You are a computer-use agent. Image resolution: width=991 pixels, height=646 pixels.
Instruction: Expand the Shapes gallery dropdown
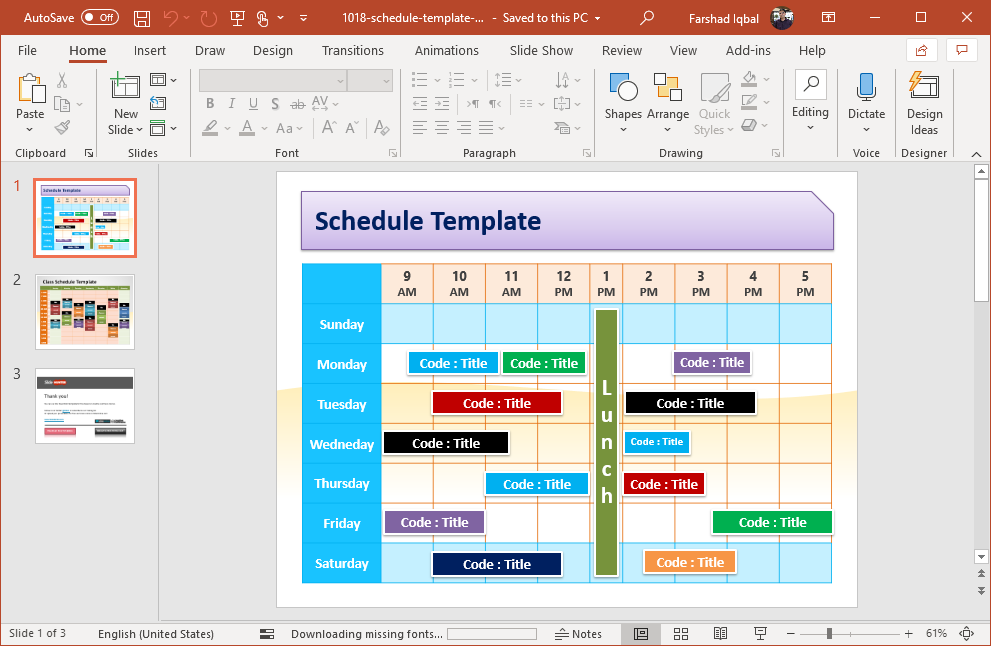click(x=623, y=130)
